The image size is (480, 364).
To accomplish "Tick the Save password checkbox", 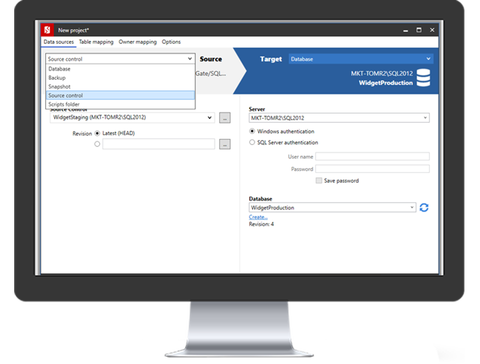I will pyautogui.click(x=319, y=180).
